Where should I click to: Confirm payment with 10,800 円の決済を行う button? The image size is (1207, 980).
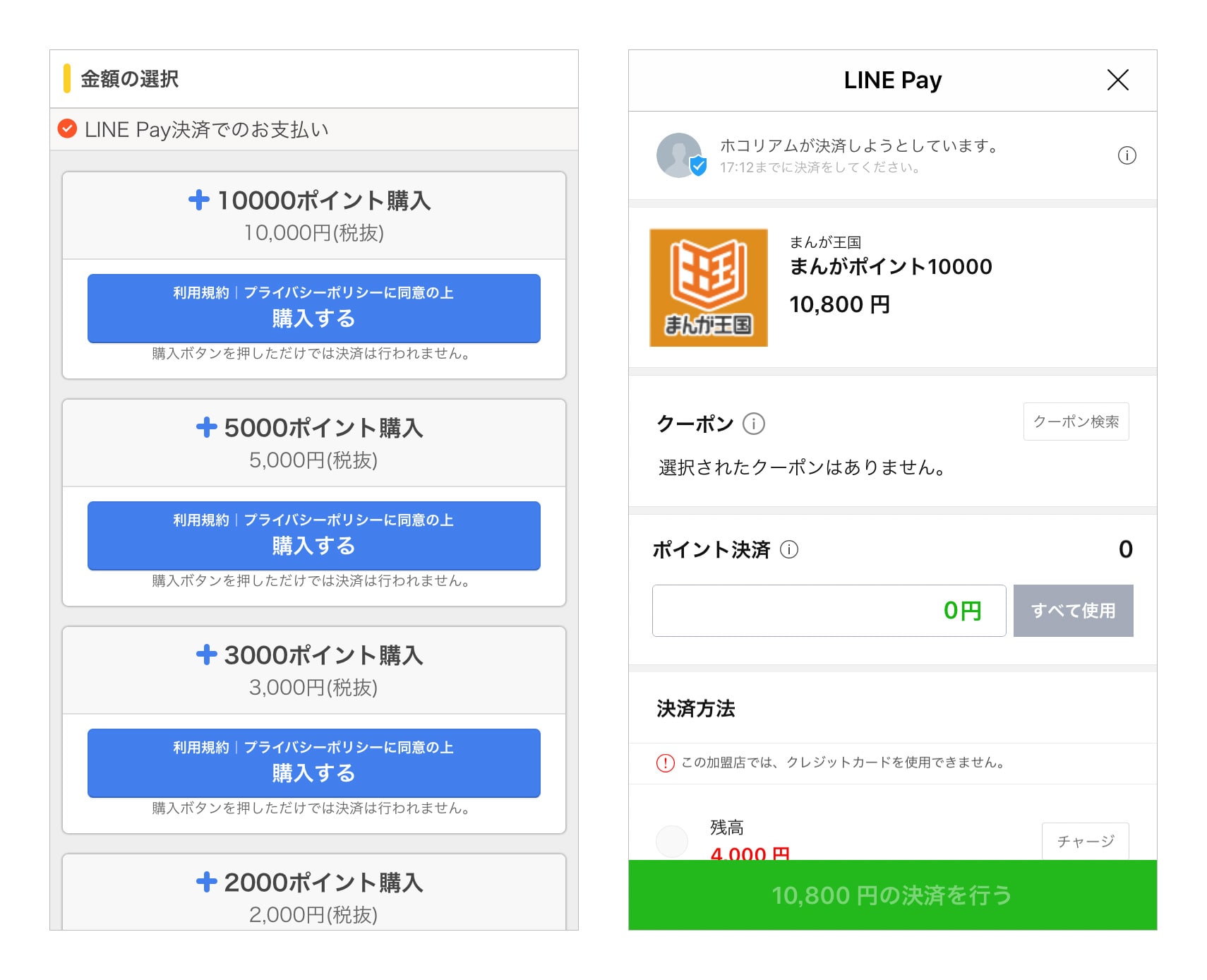click(x=891, y=895)
